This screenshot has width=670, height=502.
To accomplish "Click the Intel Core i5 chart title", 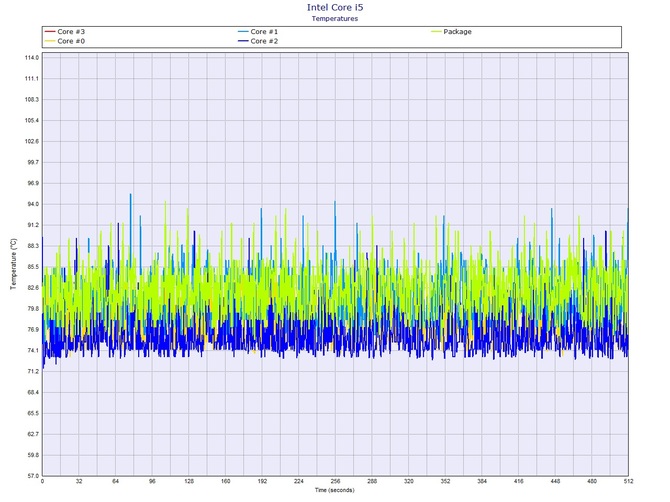I will (335, 7).
